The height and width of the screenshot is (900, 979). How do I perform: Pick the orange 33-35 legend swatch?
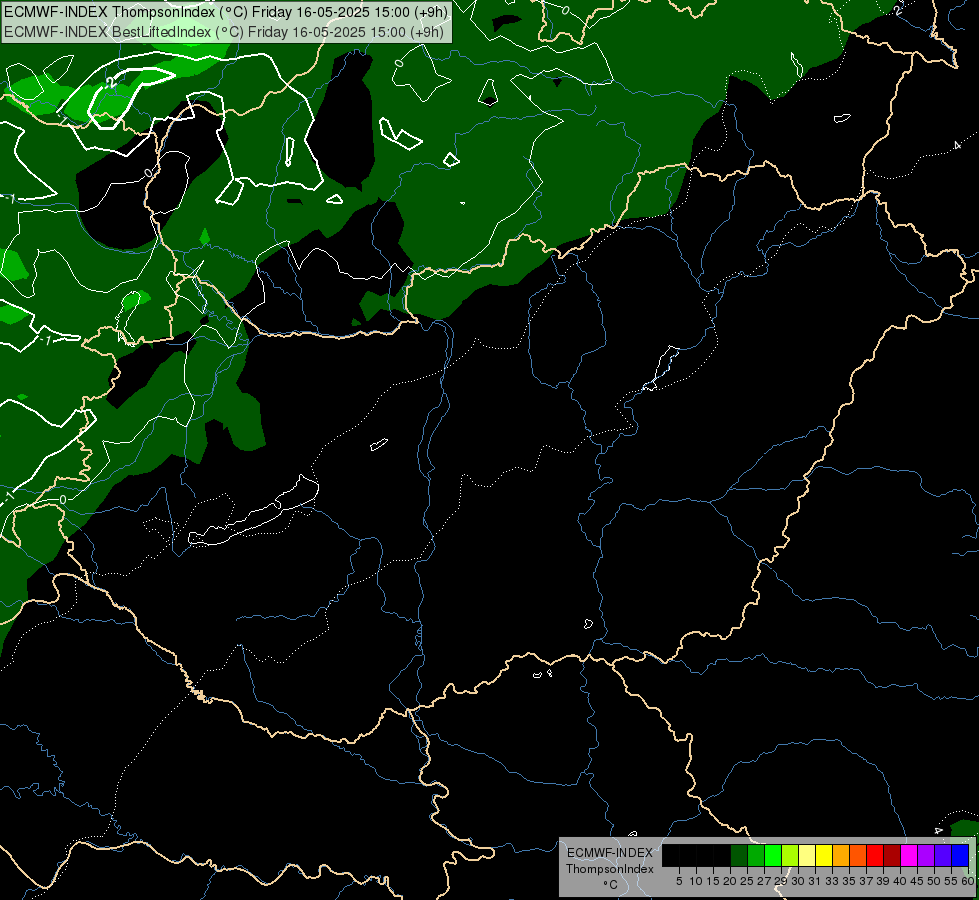point(841,856)
